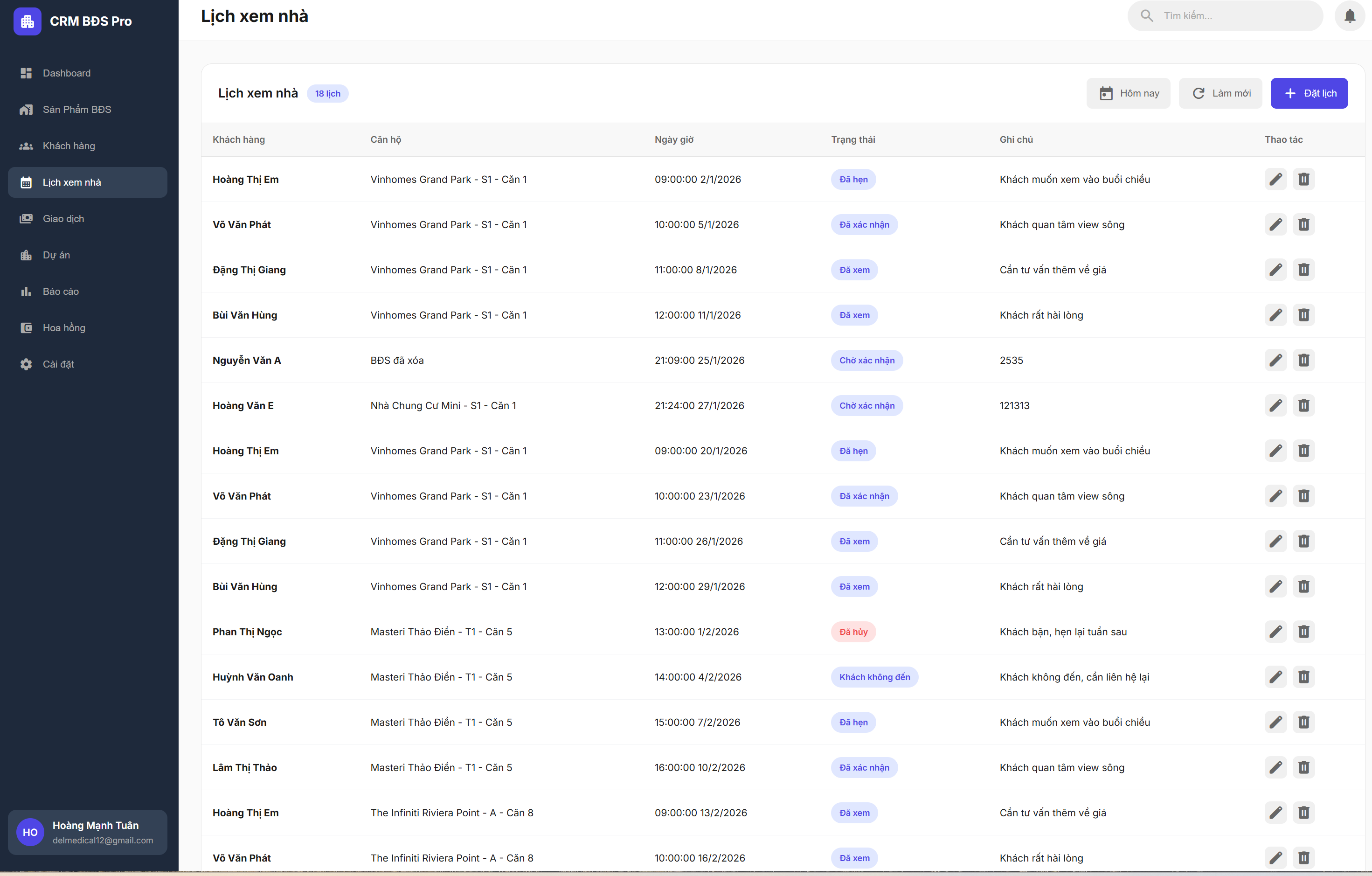The width and height of the screenshot is (1372, 876).
Task: Click trash icon for Huỳnh Văn Oanh
Action: pyautogui.click(x=1303, y=677)
